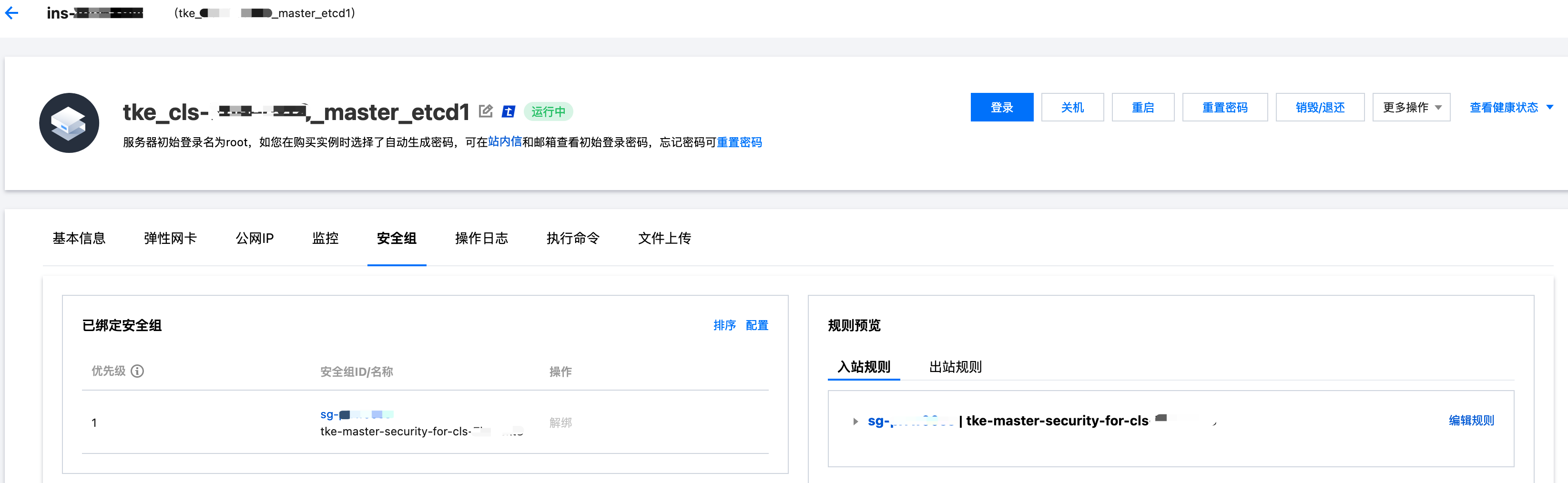The image size is (1568, 483).
Task: Click the 排序 link
Action: [x=724, y=325]
